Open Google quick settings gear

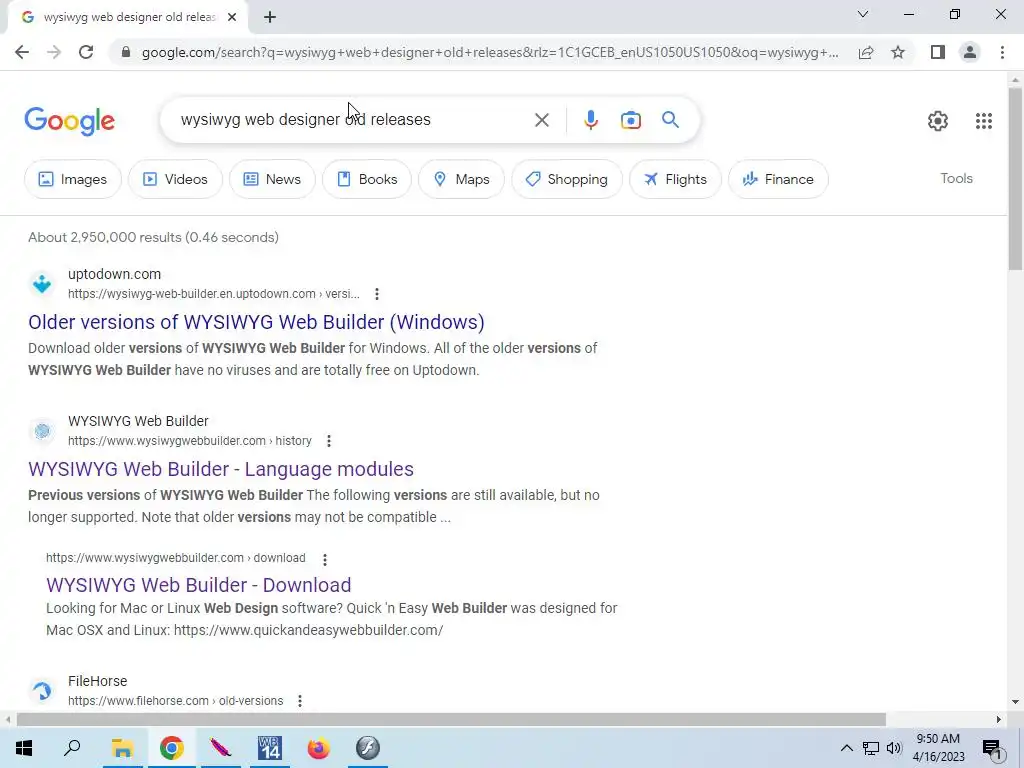[938, 121]
